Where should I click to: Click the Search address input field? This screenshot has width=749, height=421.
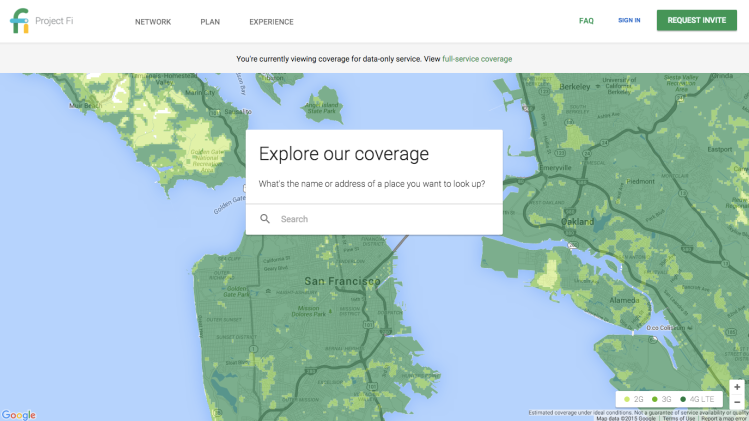click(x=374, y=219)
